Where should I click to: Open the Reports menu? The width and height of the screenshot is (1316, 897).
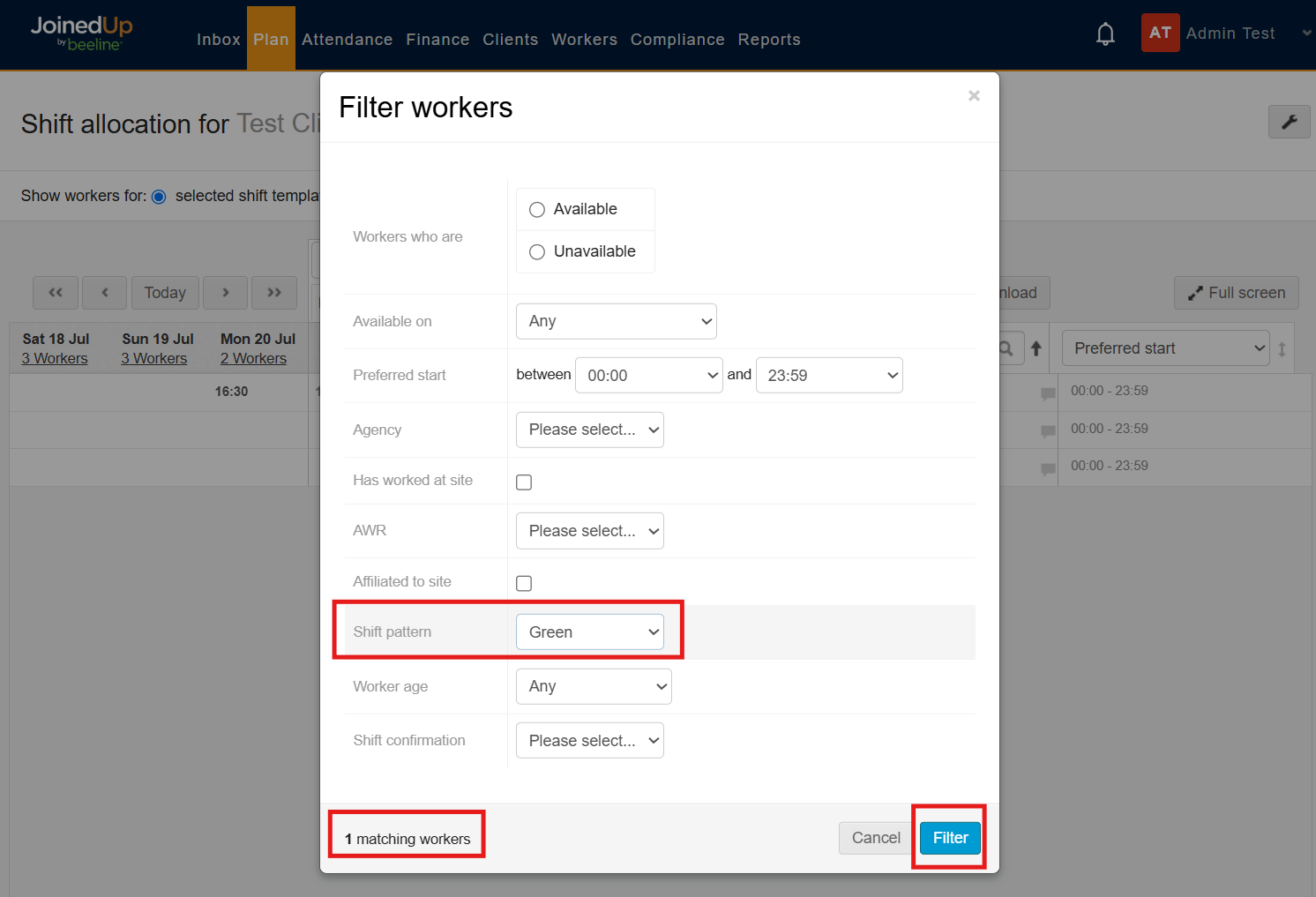(769, 40)
